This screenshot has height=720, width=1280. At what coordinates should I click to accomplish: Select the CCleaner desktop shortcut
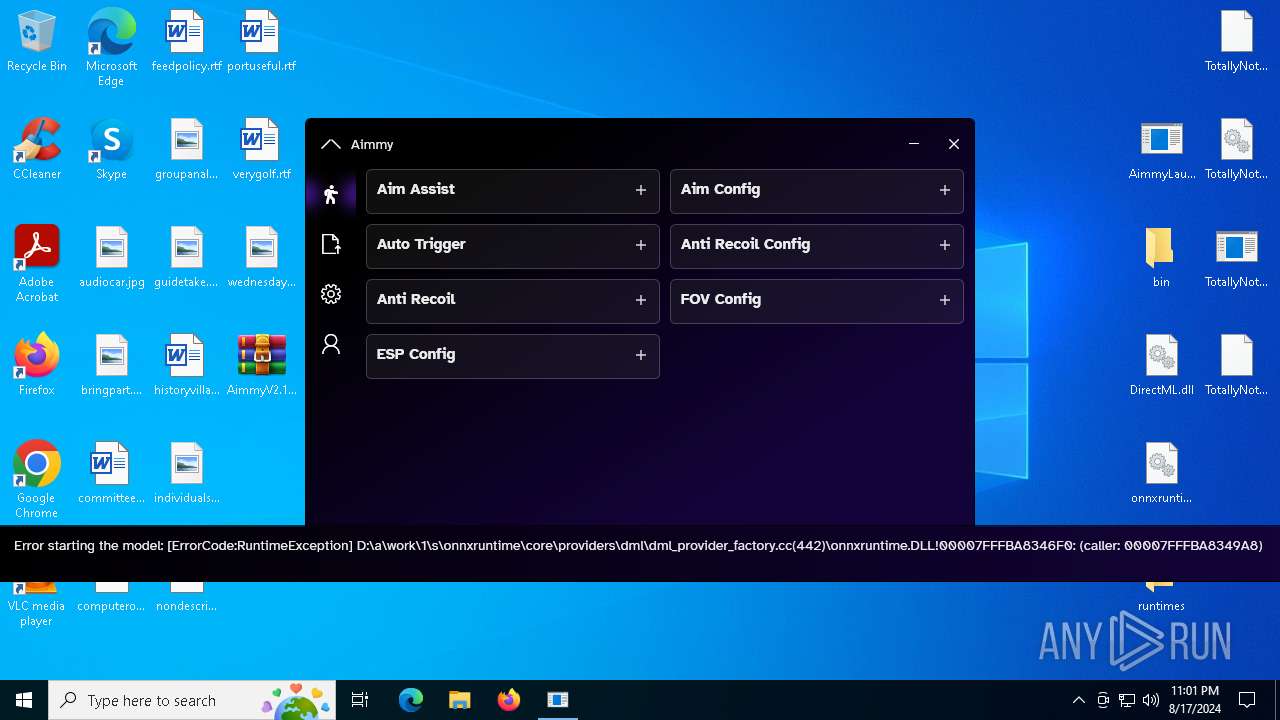click(x=37, y=150)
